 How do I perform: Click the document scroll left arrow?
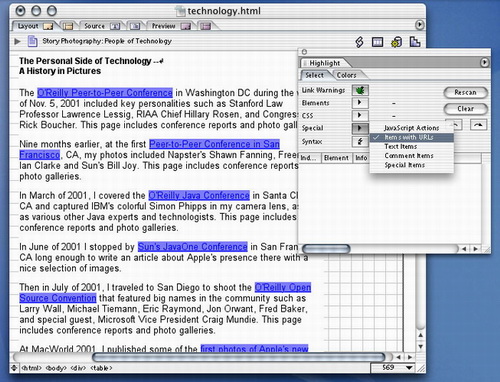398,357
